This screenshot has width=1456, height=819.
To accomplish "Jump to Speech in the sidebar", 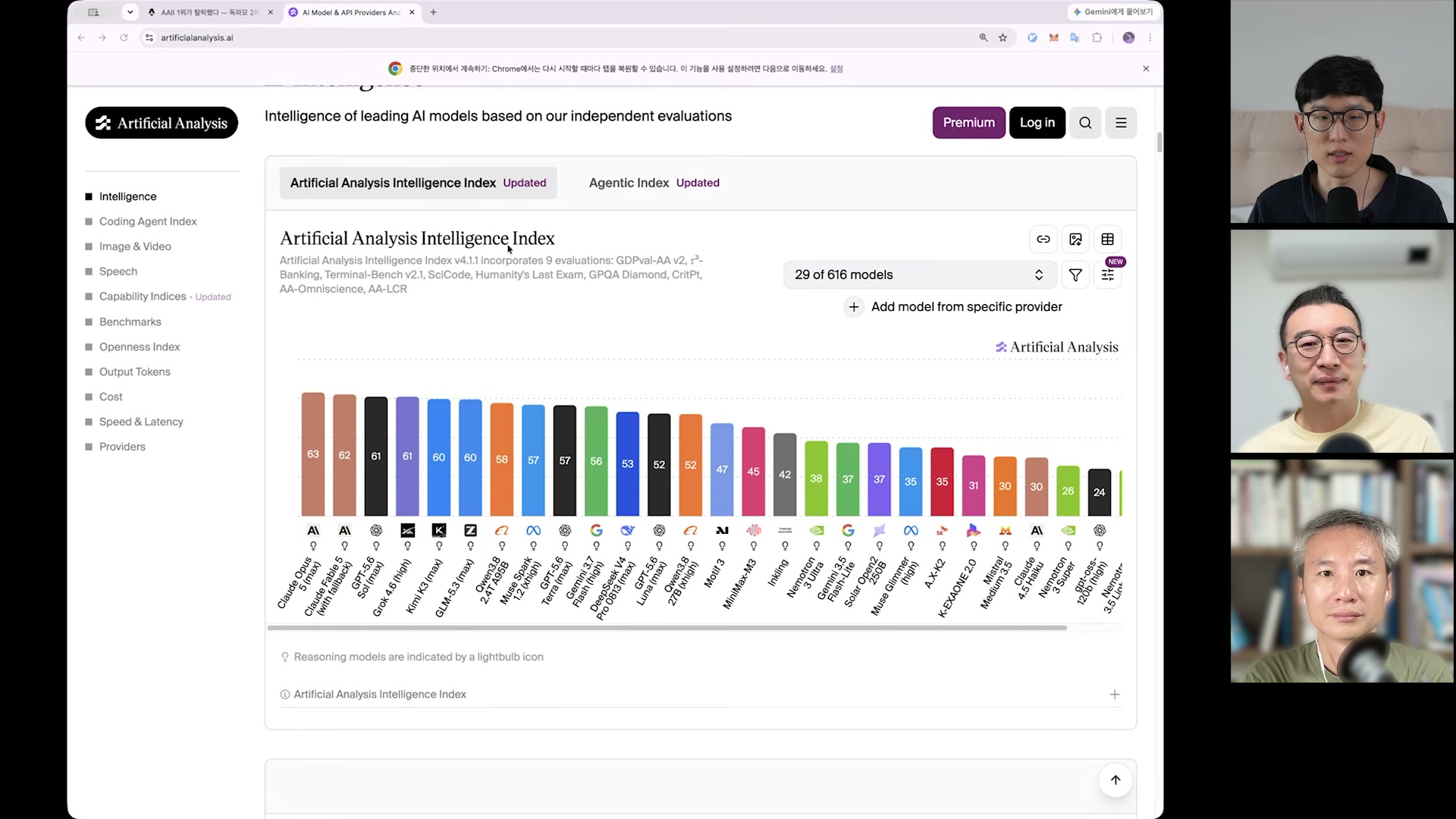I will (x=118, y=271).
